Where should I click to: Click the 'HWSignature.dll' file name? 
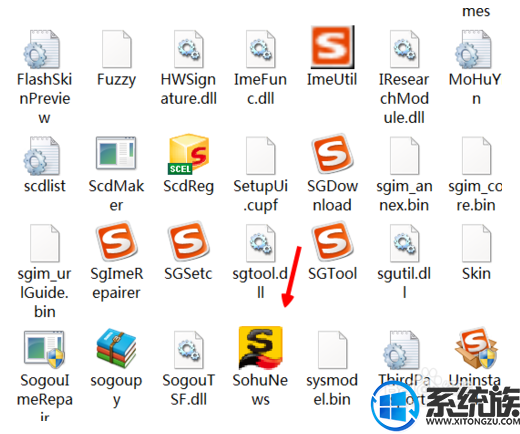coord(188,89)
